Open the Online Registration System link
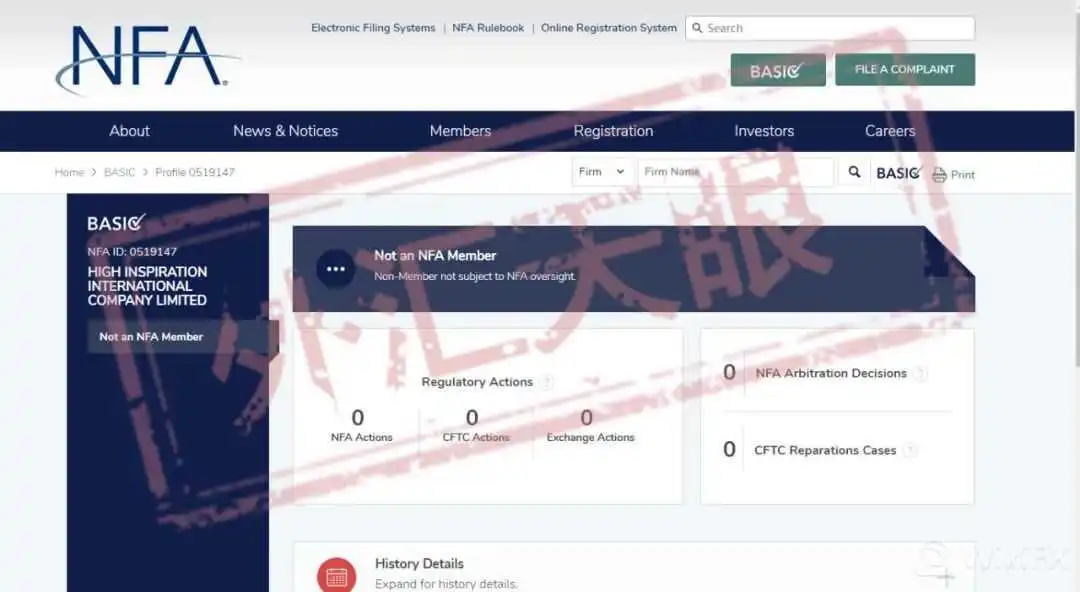The image size is (1080, 592). click(609, 28)
